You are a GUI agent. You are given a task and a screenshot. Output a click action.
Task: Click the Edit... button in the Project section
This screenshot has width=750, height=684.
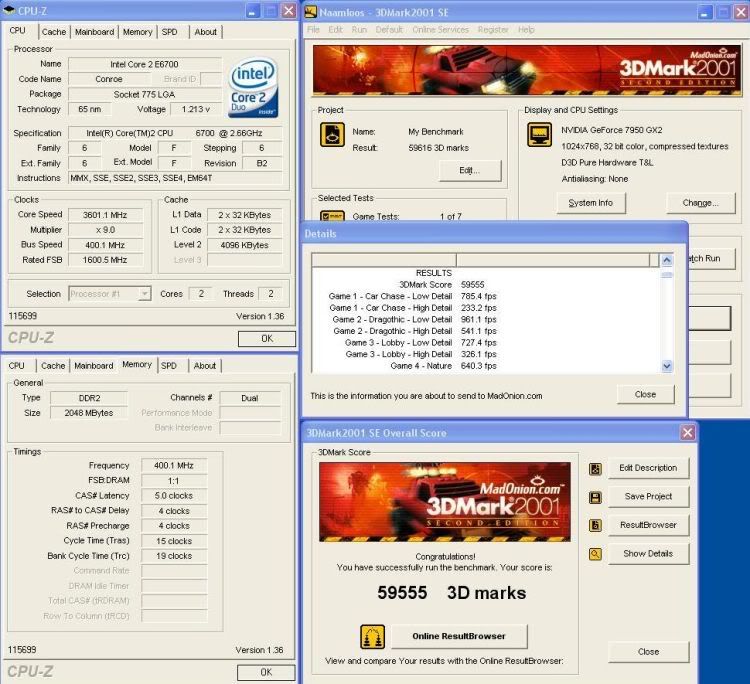point(469,171)
